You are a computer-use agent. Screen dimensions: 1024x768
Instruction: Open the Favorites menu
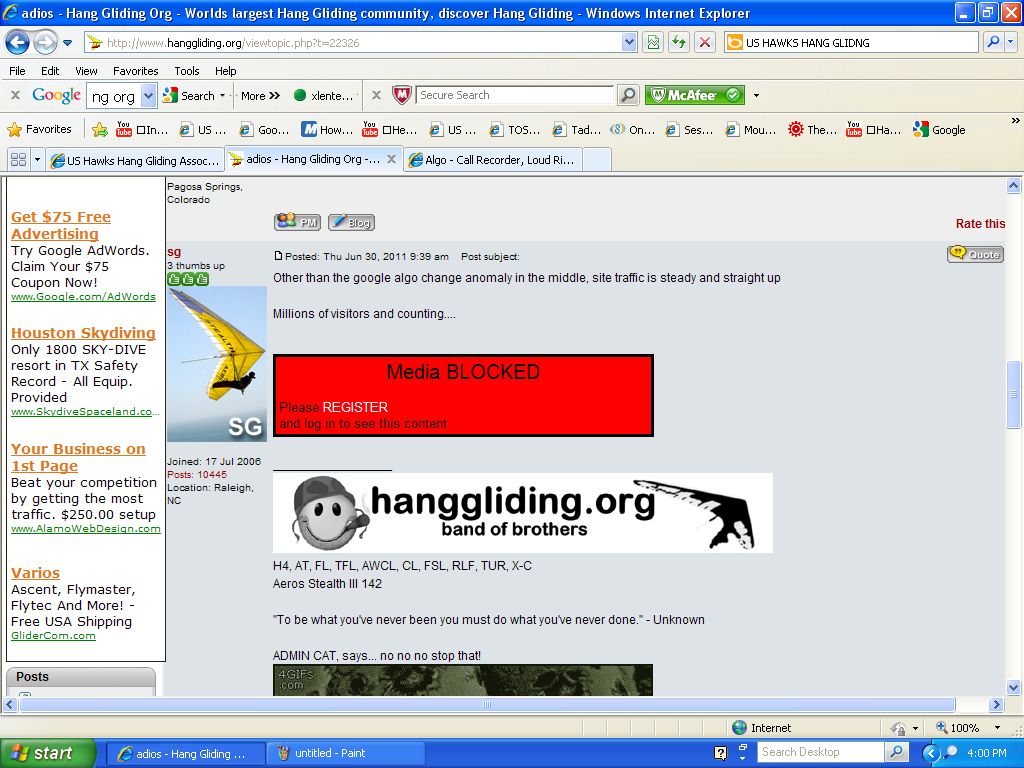(x=135, y=71)
